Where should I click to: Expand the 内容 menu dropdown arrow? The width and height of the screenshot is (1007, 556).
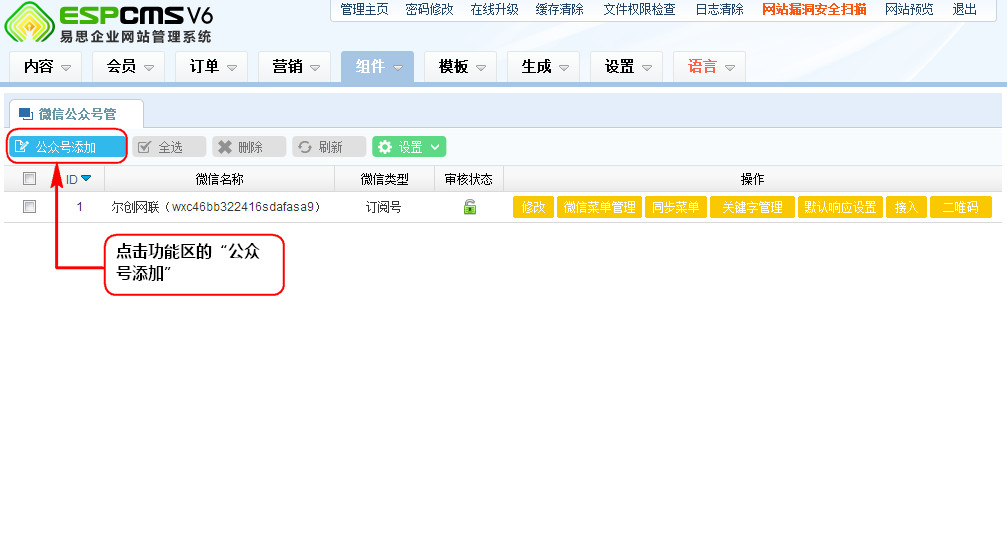[66, 67]
